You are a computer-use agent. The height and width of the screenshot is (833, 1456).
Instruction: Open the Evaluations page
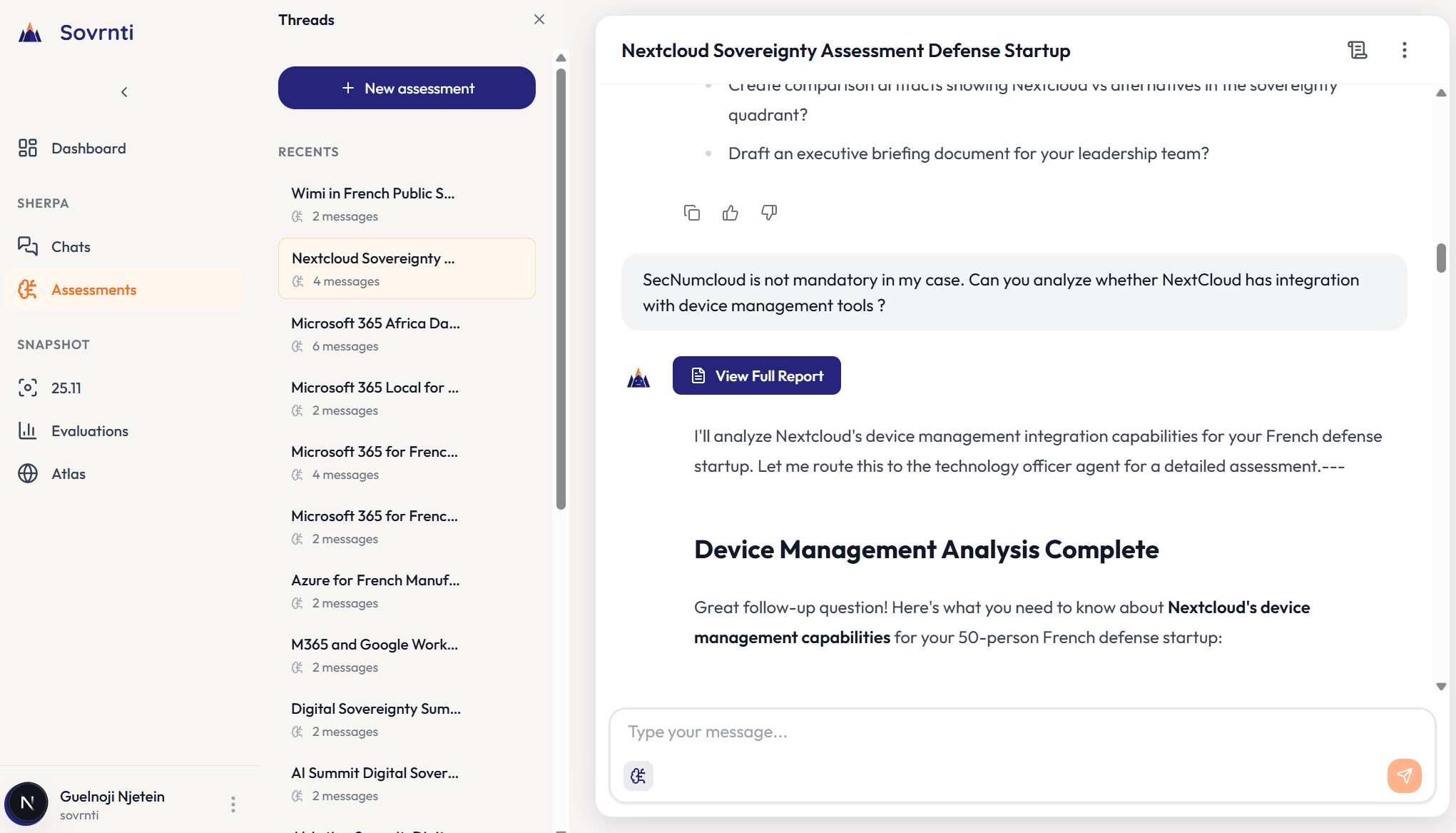click(89, 431)
